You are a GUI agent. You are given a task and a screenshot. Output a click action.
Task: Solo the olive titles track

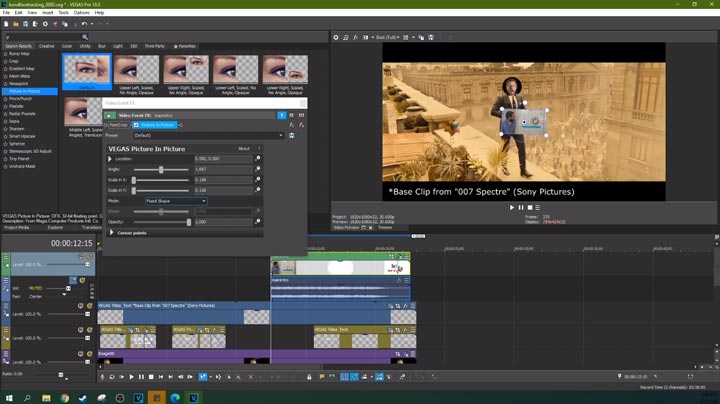tap(90, 330)
